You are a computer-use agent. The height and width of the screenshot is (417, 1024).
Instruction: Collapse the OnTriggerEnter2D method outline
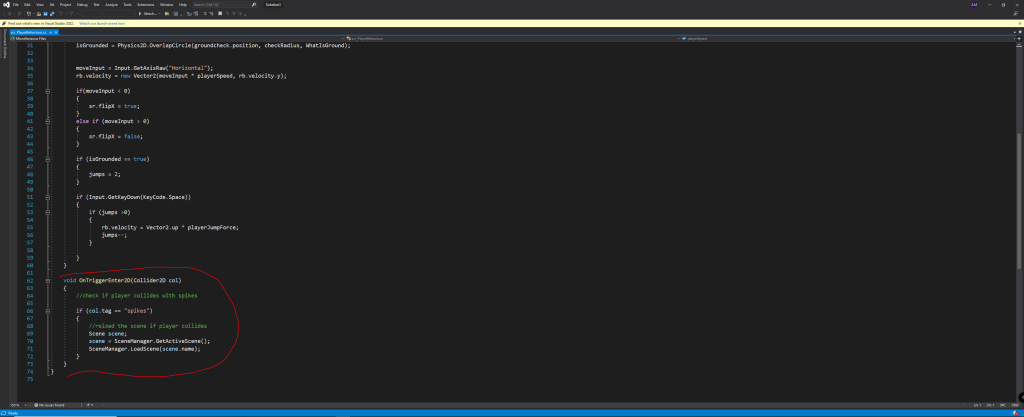pyautogui.click(x=47, y=280)
